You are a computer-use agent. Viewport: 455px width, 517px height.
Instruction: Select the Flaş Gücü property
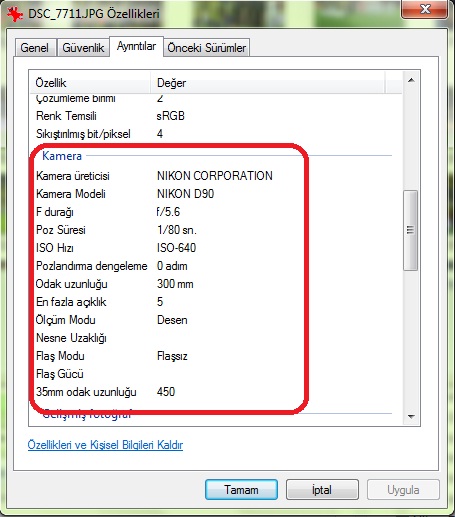coord(60,374)
